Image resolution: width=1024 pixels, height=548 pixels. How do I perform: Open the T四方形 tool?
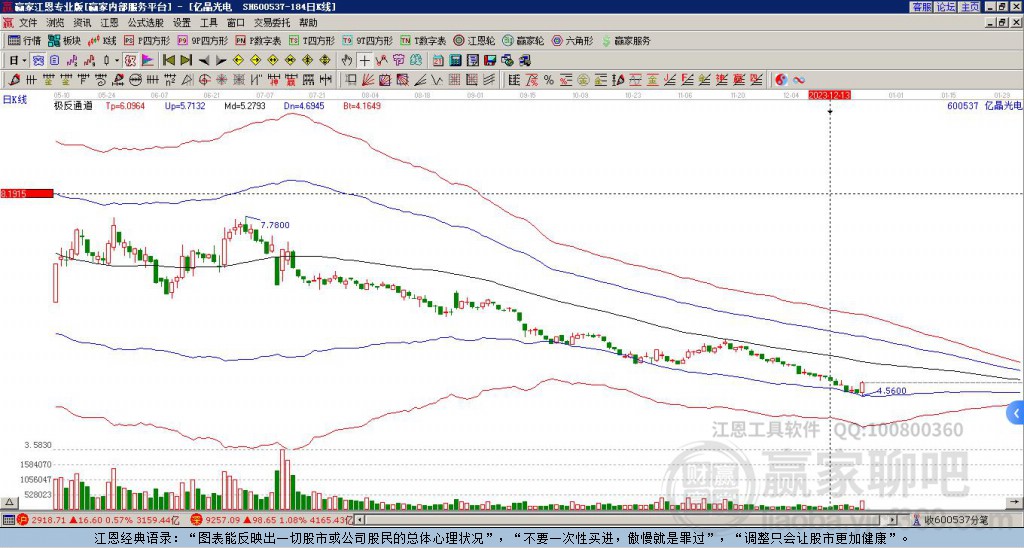[312, 40]
